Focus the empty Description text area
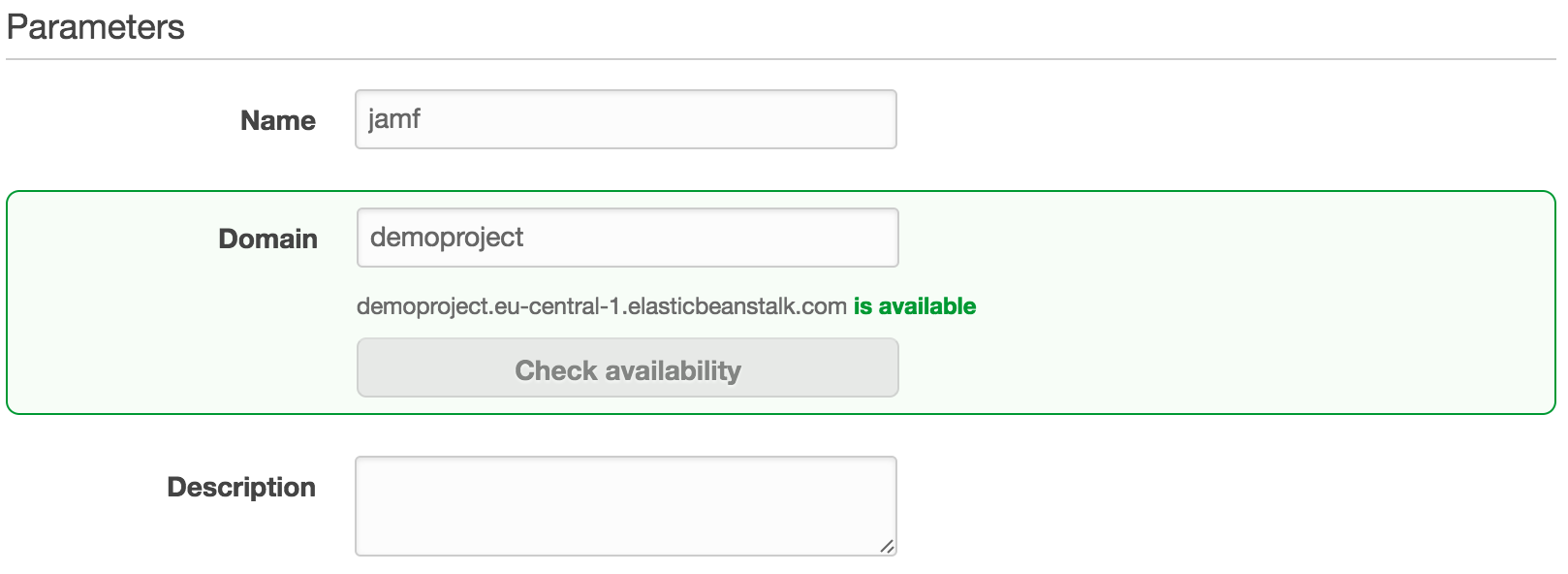The image size is (1568, 574). click(x=626, y=506)
